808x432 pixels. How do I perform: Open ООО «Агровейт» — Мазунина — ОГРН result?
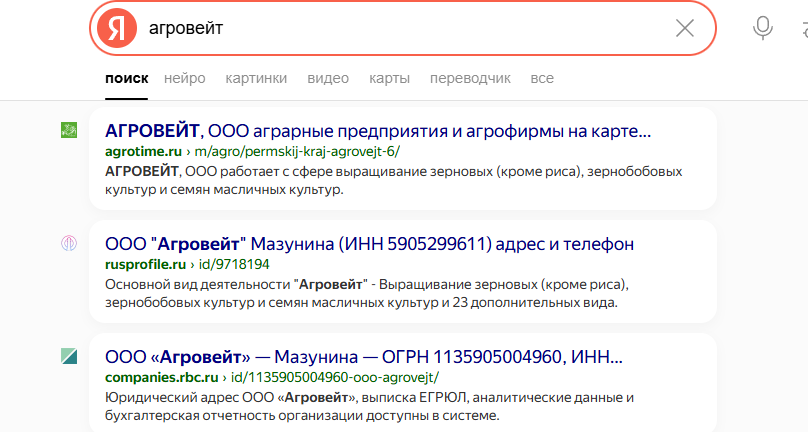(x=364, y=357)
